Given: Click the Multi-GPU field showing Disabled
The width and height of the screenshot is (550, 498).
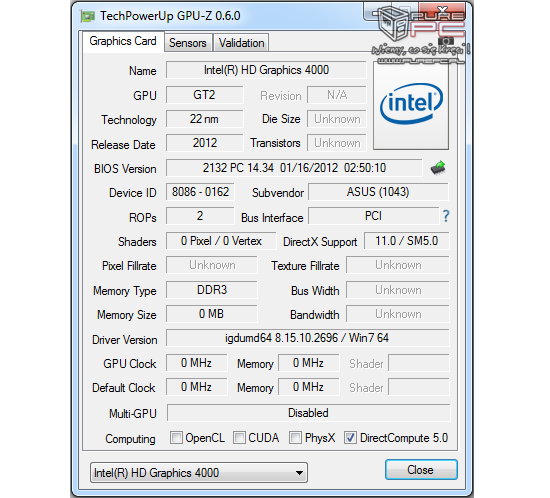Looking at the screenshot, I should point(308,413).
